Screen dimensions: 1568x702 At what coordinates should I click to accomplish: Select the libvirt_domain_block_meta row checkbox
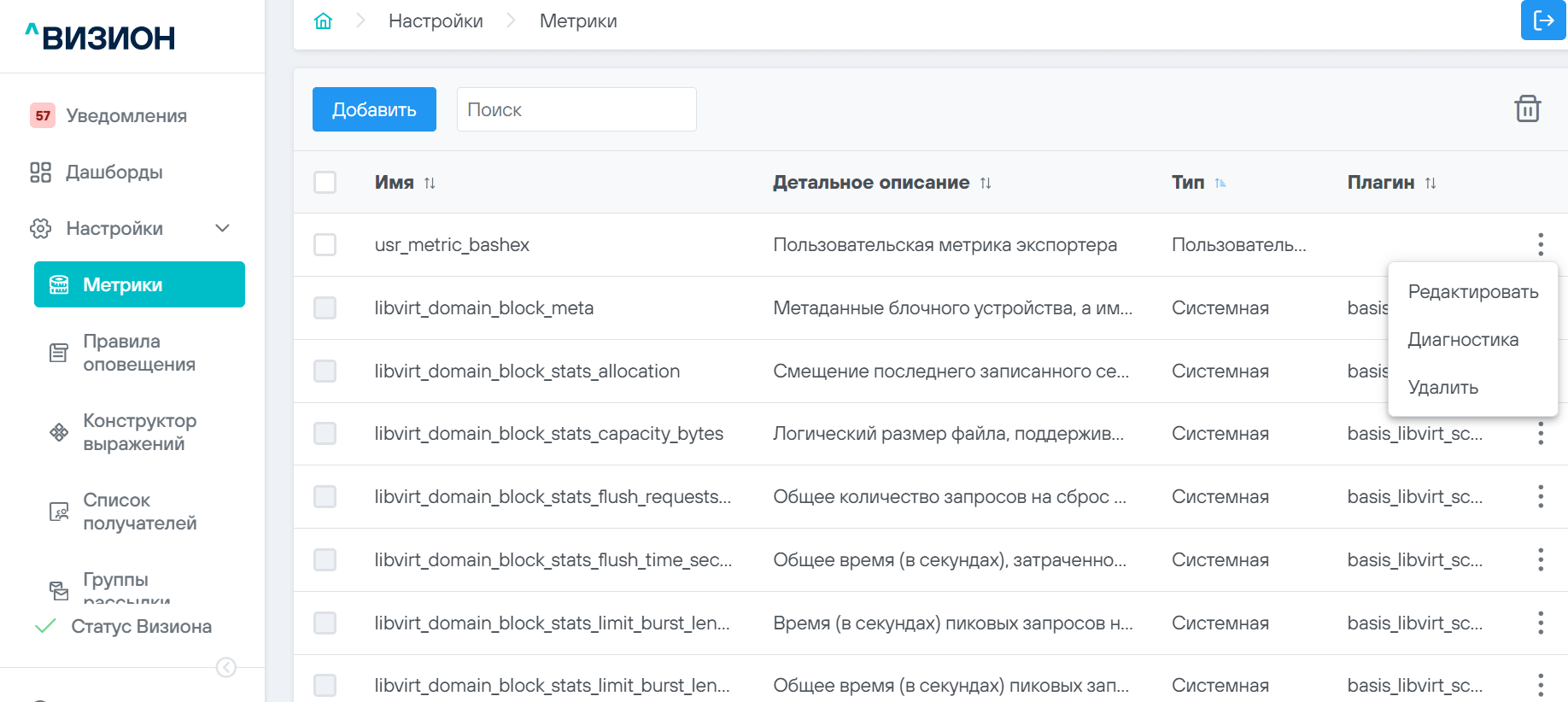(x=325, y=308)
